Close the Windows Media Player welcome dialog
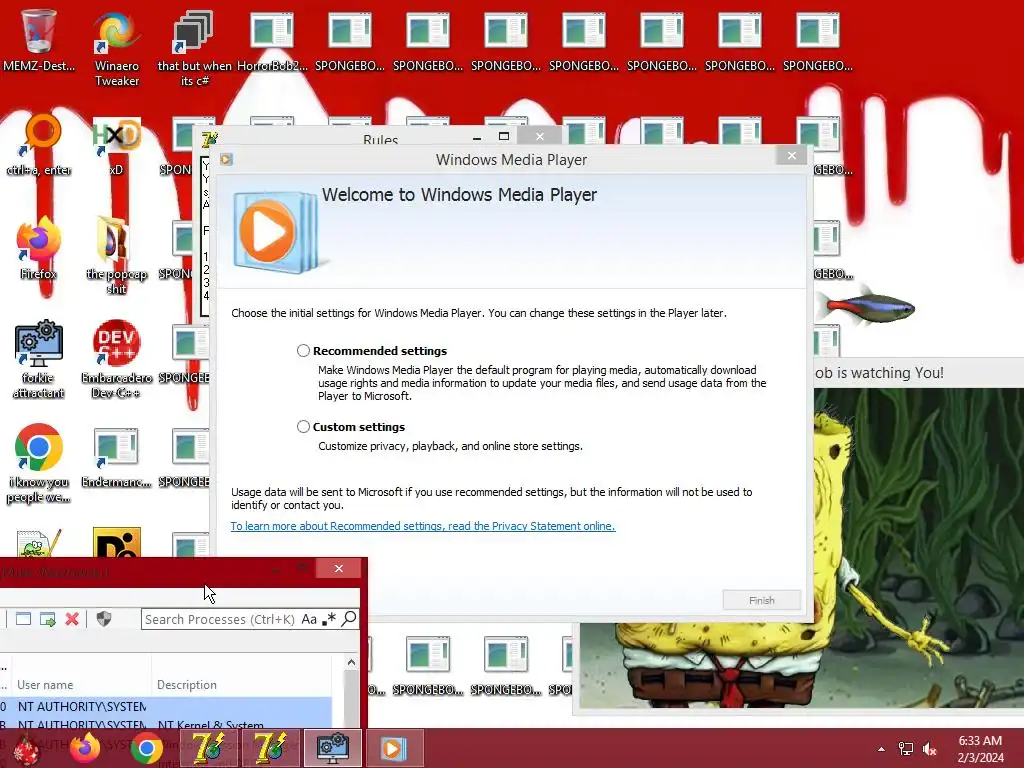Screen dimensions: 1024x768 [792, 155]
